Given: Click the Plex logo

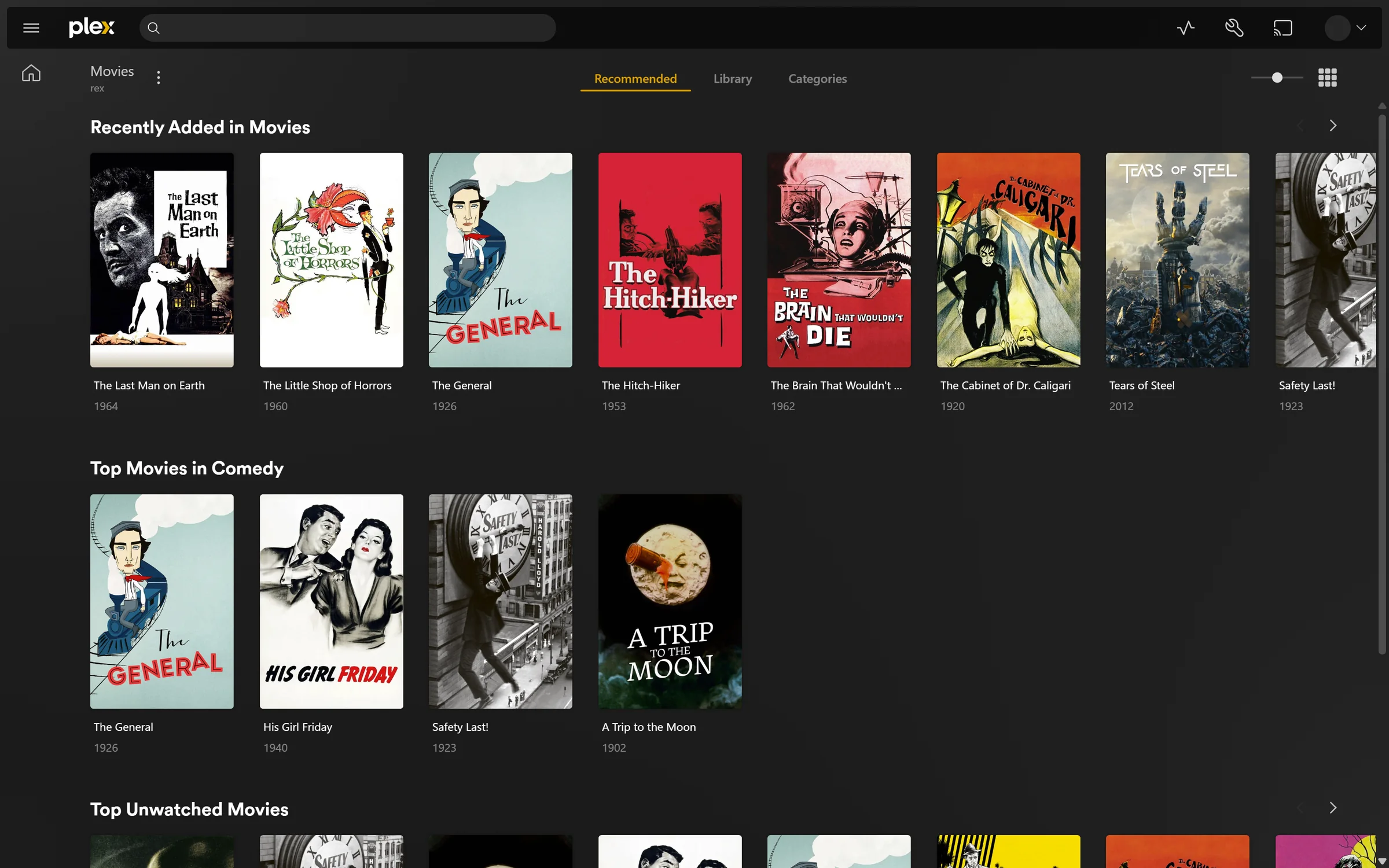Looking at the screenshot, I should pos(91,27).
